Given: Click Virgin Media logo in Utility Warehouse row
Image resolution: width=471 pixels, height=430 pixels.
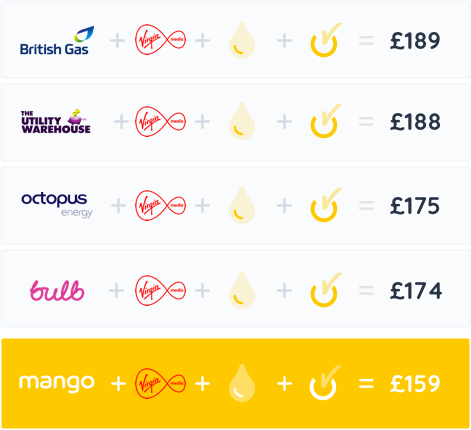Looking at the screenshot, I should pos(160,121).
